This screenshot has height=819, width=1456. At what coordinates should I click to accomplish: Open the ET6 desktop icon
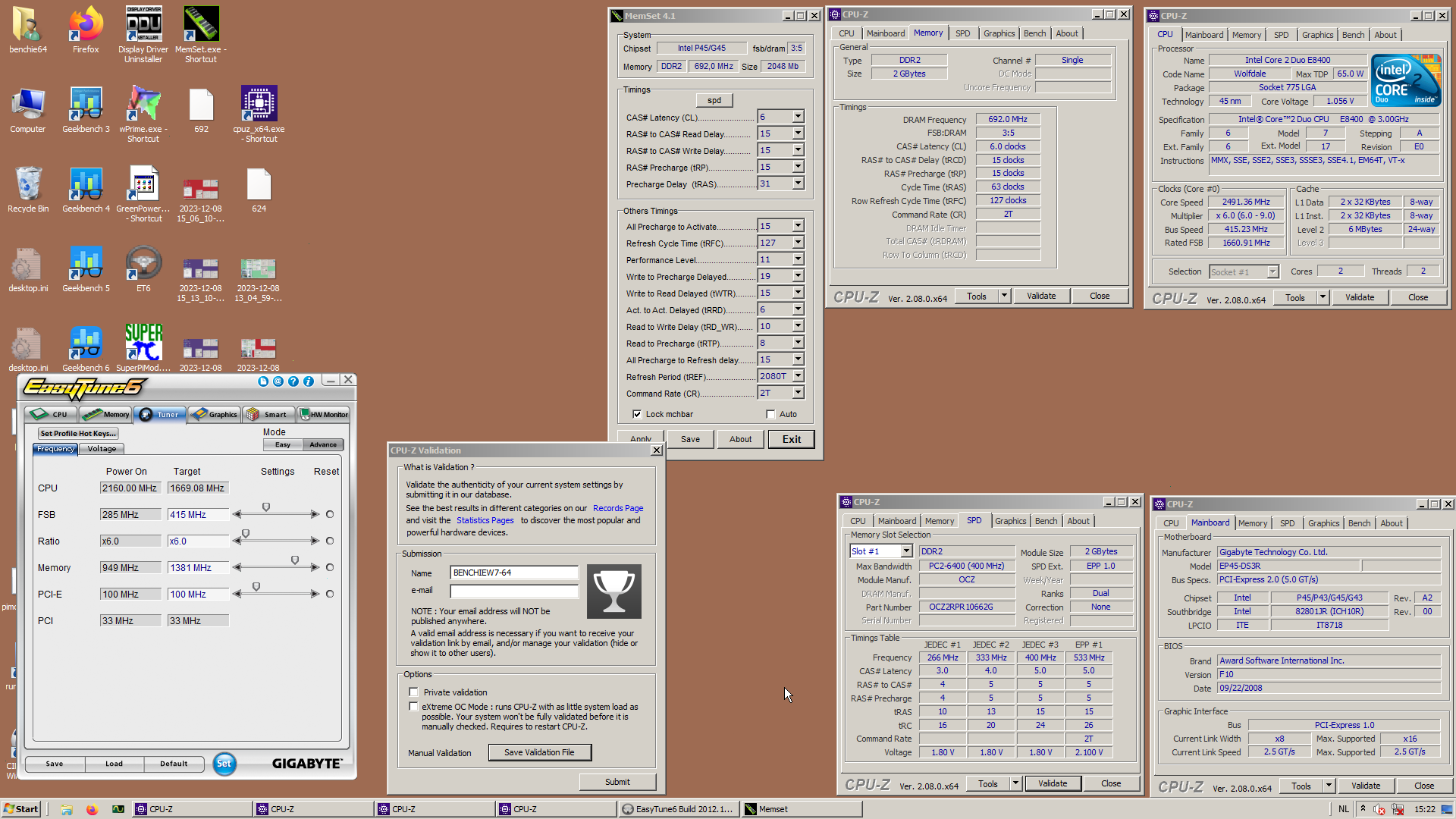[143, 269]
